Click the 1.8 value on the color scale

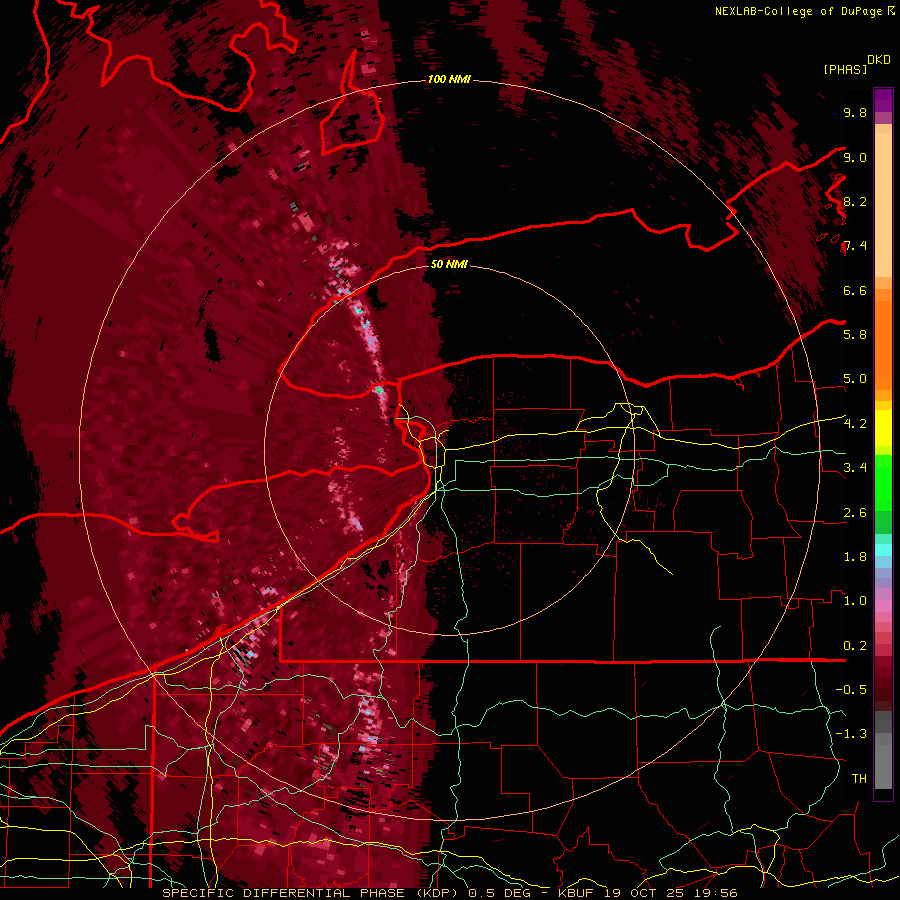click(x=855, y=557)
